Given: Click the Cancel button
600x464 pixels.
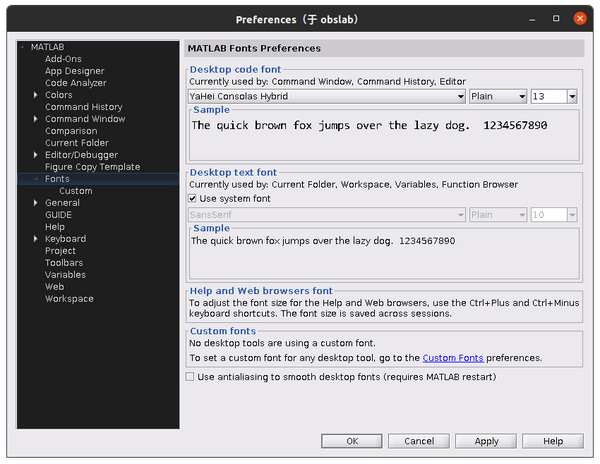Looking at the screenshot, I should pos(419,441).
